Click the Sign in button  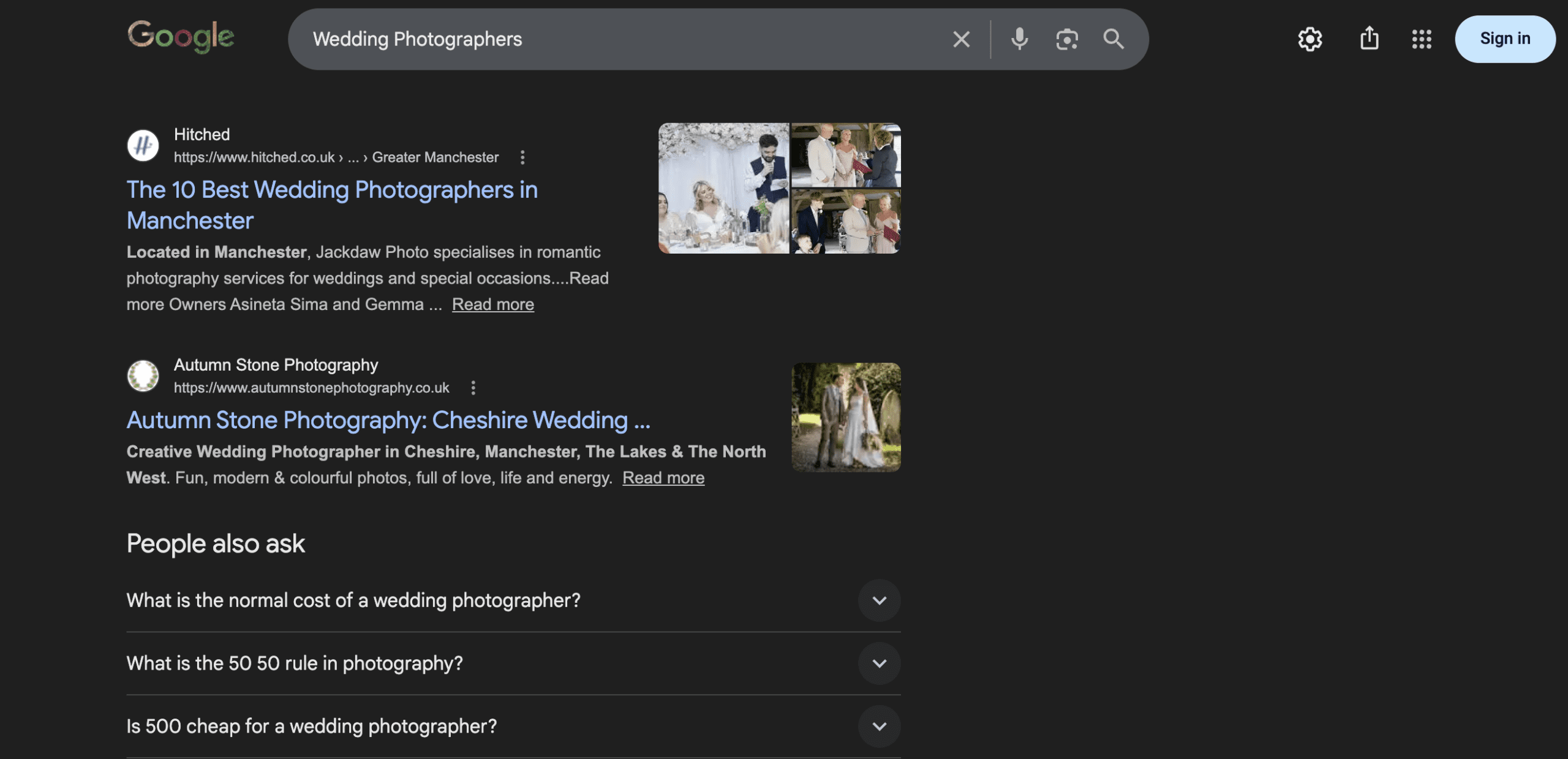tap(1504, 39)
